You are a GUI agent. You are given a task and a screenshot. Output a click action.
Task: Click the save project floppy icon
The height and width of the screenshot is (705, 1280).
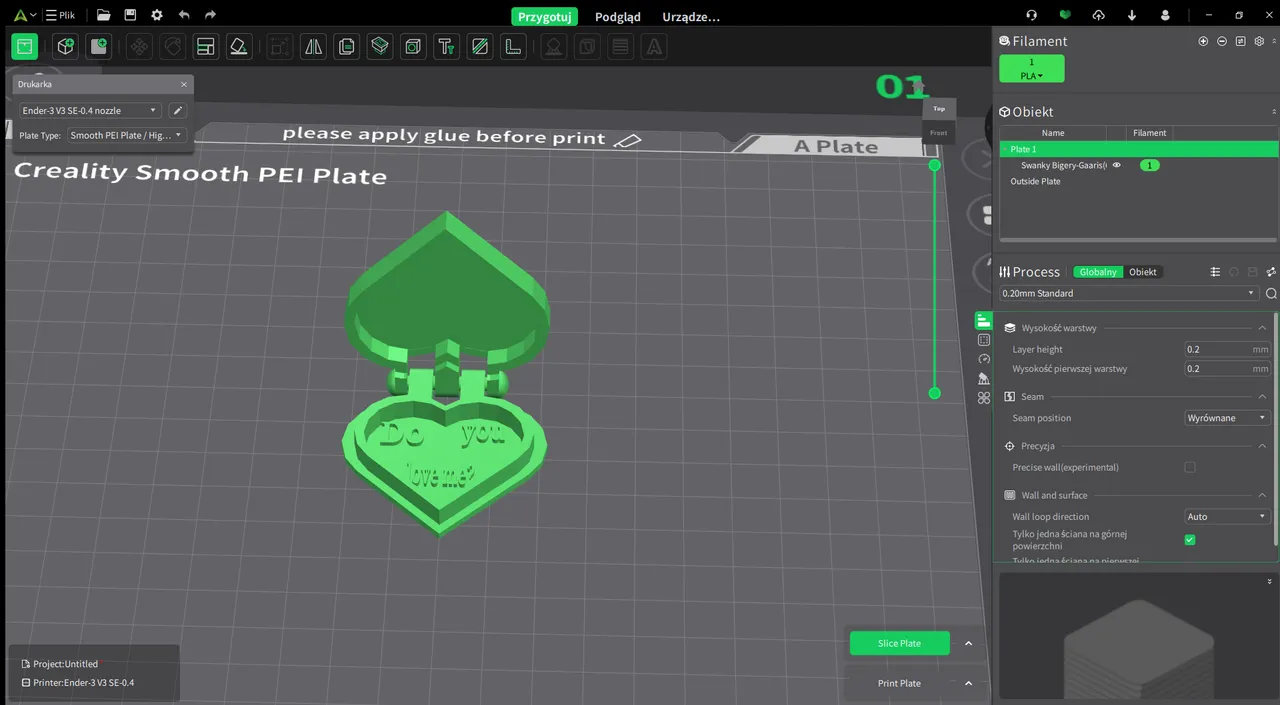(x=130, y=15)
